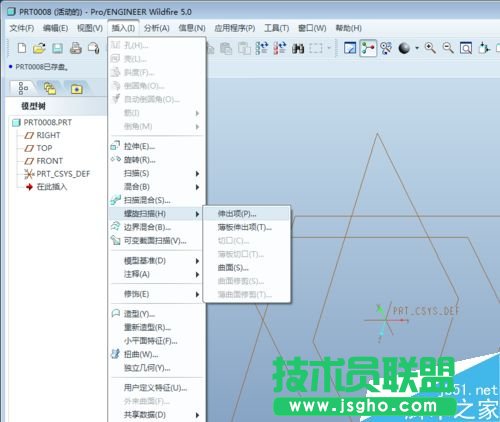Open the 视图(V) menu
Image resolution: width=500 pixels, height=422 pixels.
pyautogui.click(x=90, y=28)
